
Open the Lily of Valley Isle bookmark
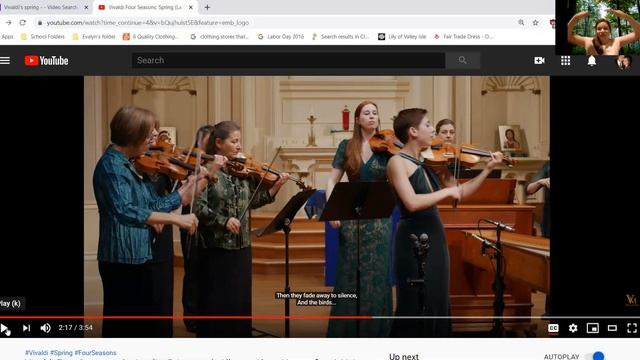tap(402, 37)
